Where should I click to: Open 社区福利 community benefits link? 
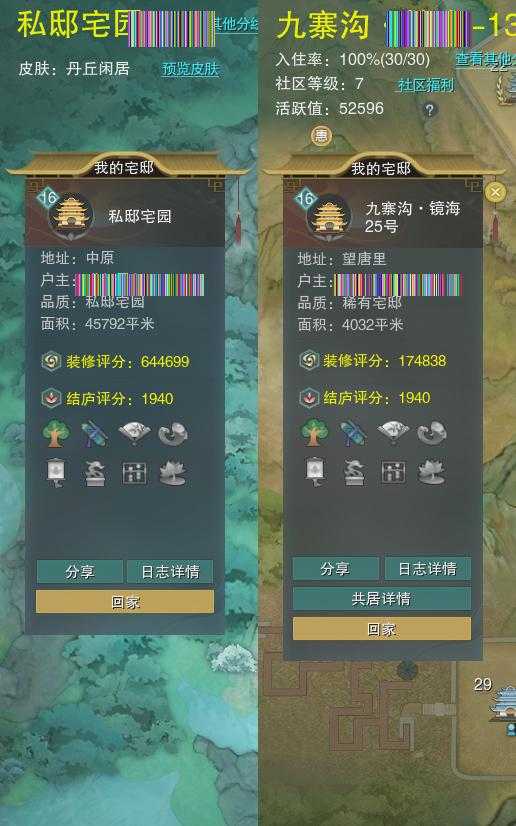[425, 84]
